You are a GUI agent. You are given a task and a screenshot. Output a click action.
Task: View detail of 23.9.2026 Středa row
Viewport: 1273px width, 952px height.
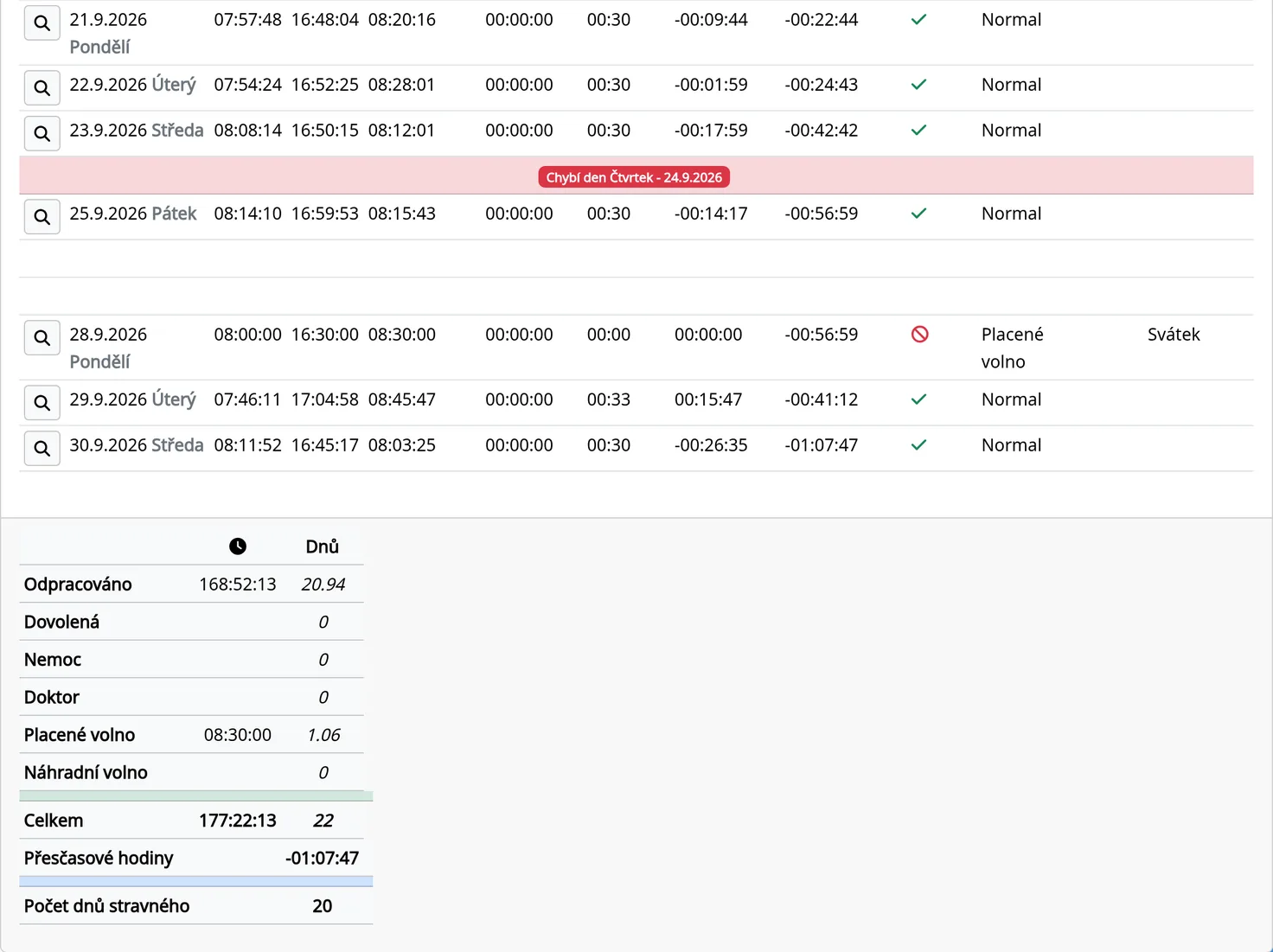click(x=42, y=134)
